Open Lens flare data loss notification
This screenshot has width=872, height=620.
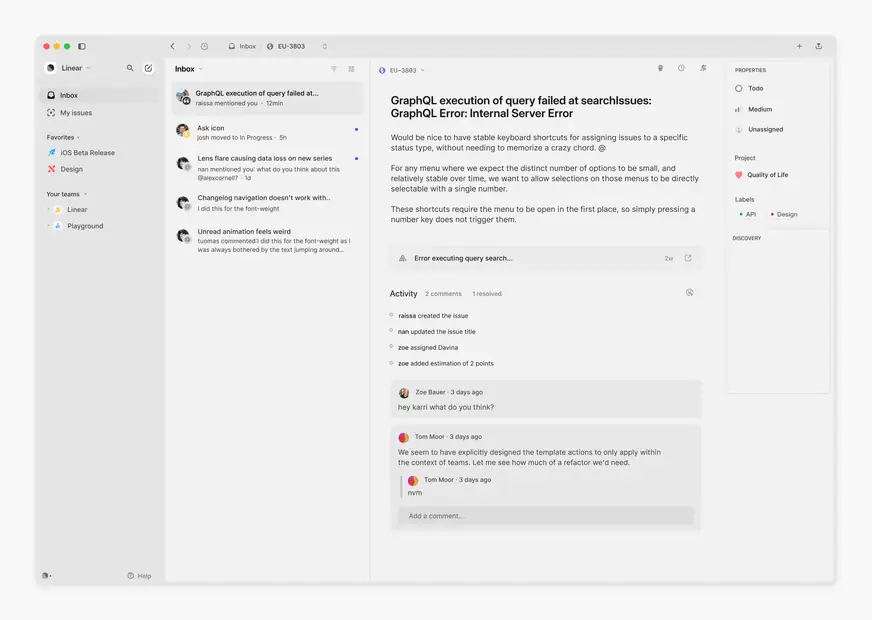click(267, 168)
